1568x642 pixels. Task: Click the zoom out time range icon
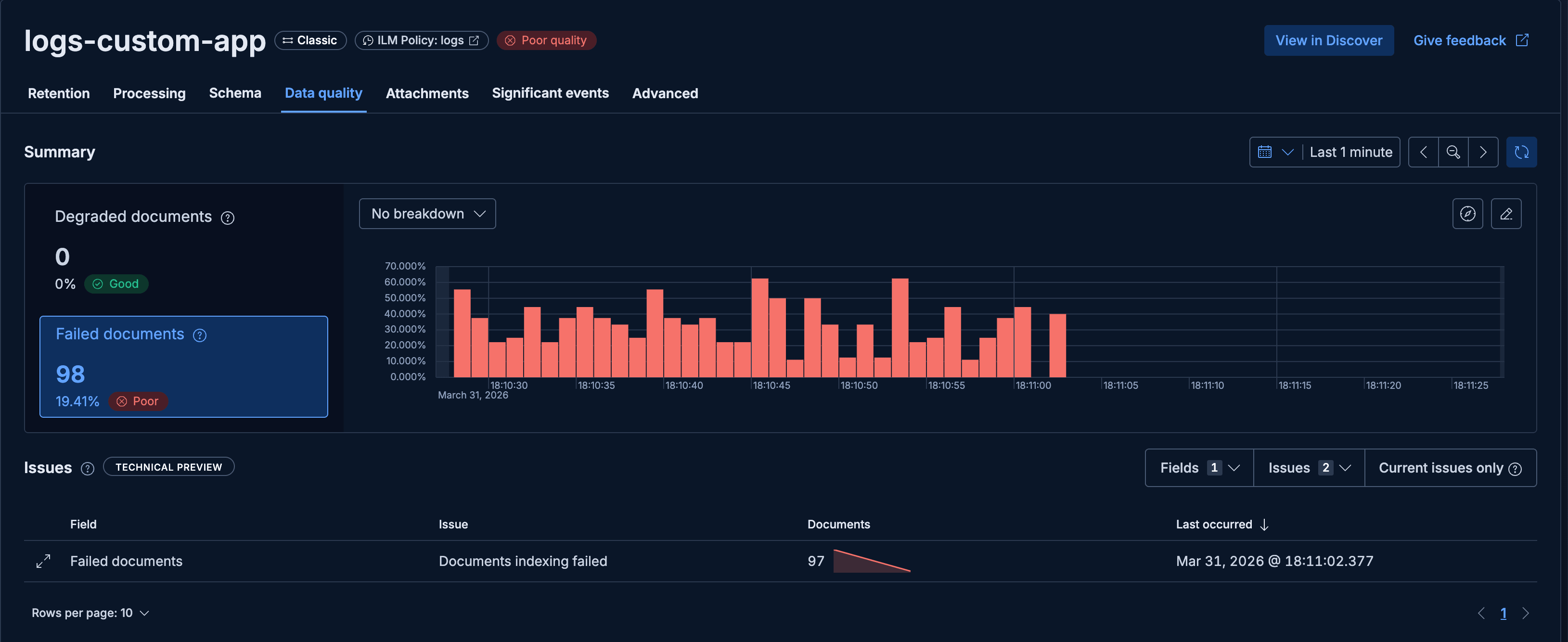coord(1453,152)
